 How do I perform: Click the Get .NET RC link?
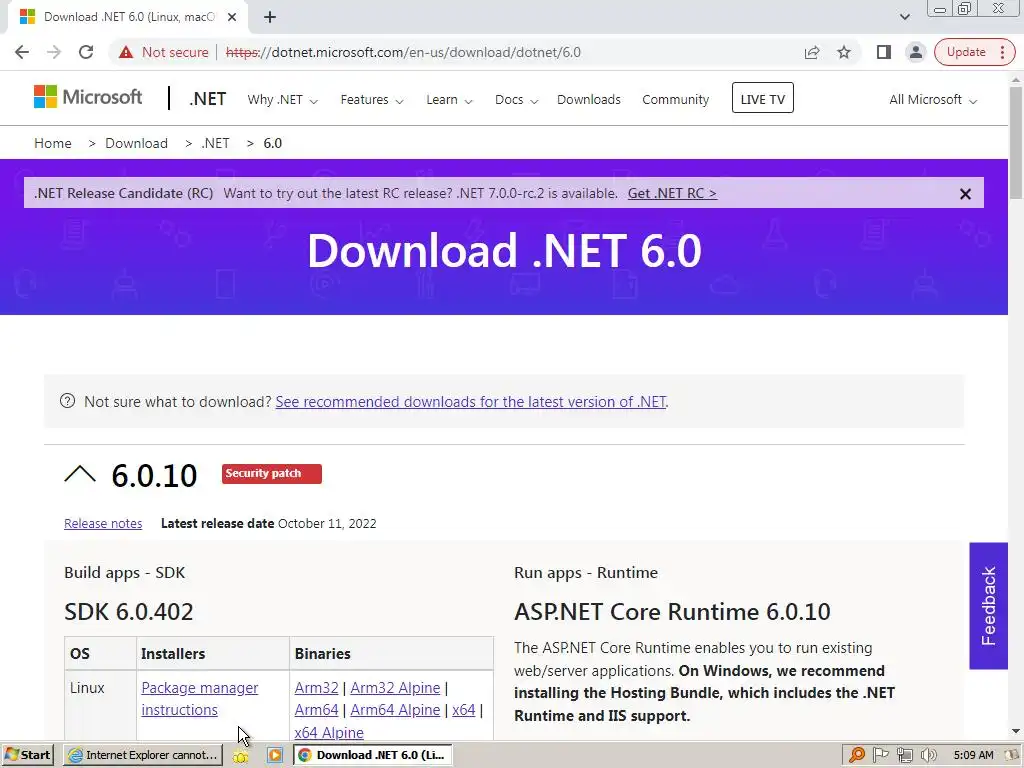click(672, 193)
